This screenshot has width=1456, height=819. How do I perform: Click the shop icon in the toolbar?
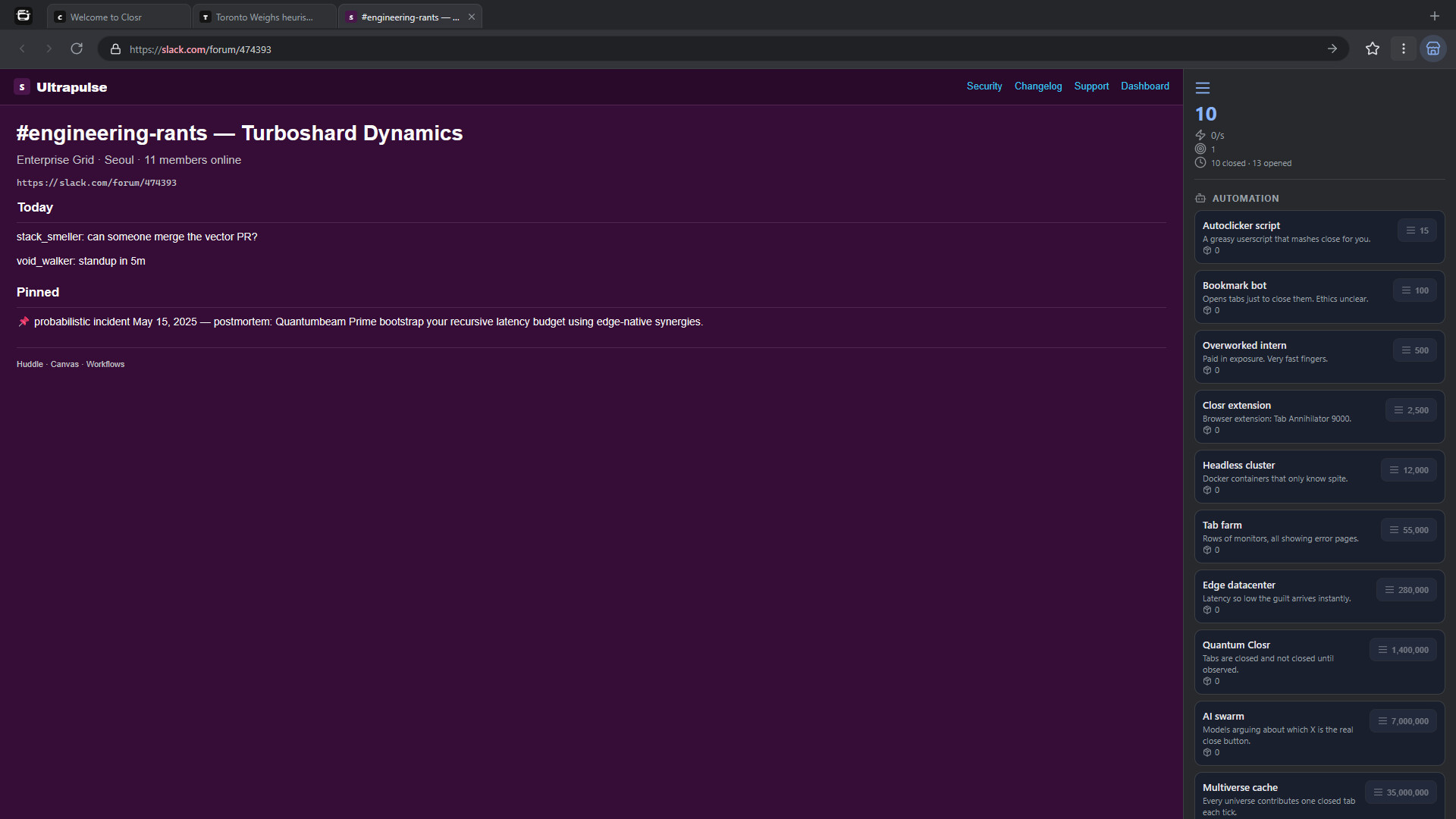(x=1433, y=49)
